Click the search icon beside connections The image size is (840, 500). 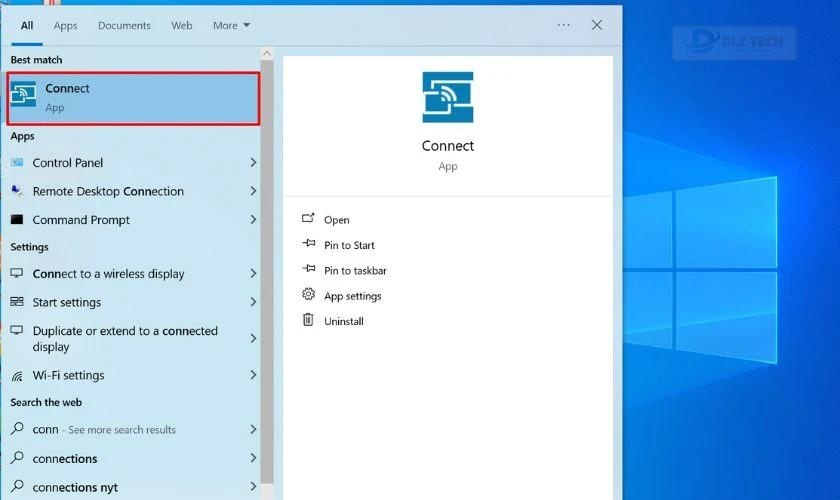point(17,458)
